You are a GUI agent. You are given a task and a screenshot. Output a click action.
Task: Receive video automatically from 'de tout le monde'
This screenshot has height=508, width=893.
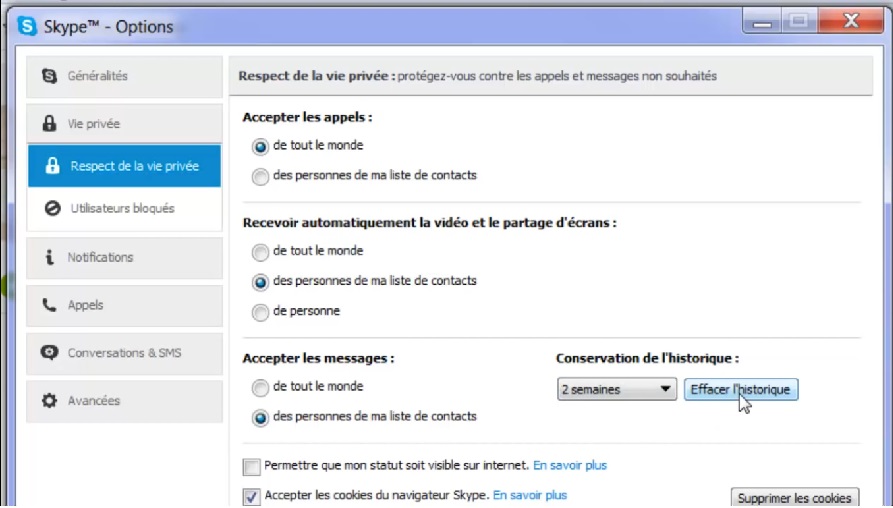pos(260,252)
